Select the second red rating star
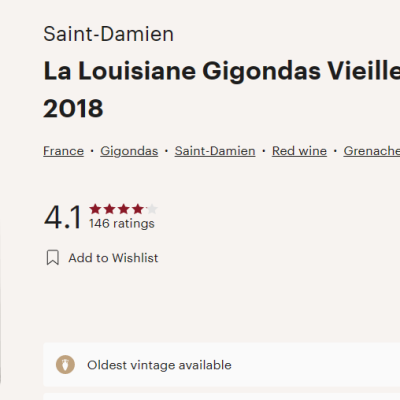Image resolution: width=400 pixels, height=400 pixels. point(109,209)
